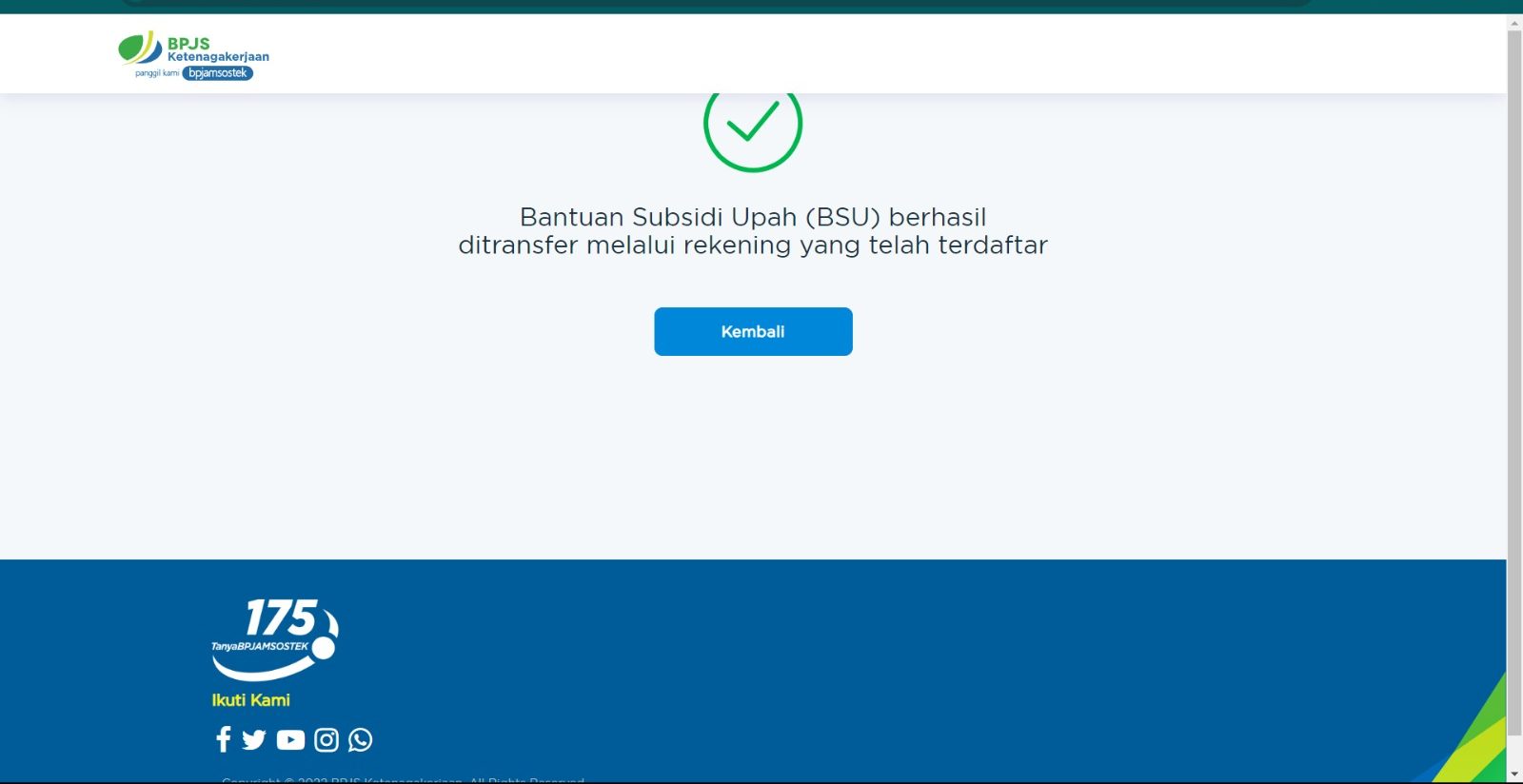
Task: Click the scrollbar down arrow
Action: point(1514,774)
